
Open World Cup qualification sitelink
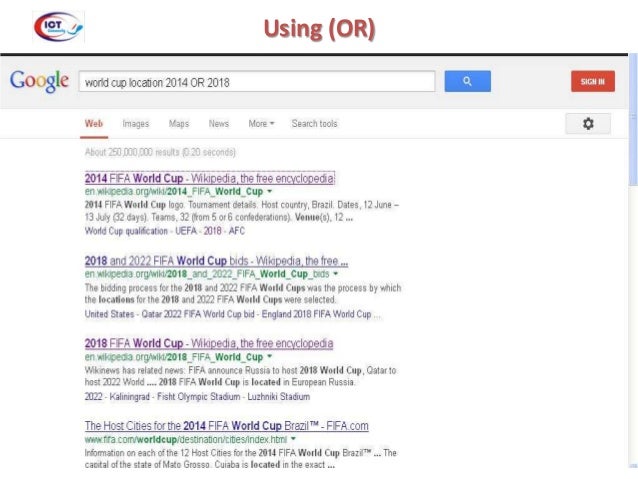126,231
